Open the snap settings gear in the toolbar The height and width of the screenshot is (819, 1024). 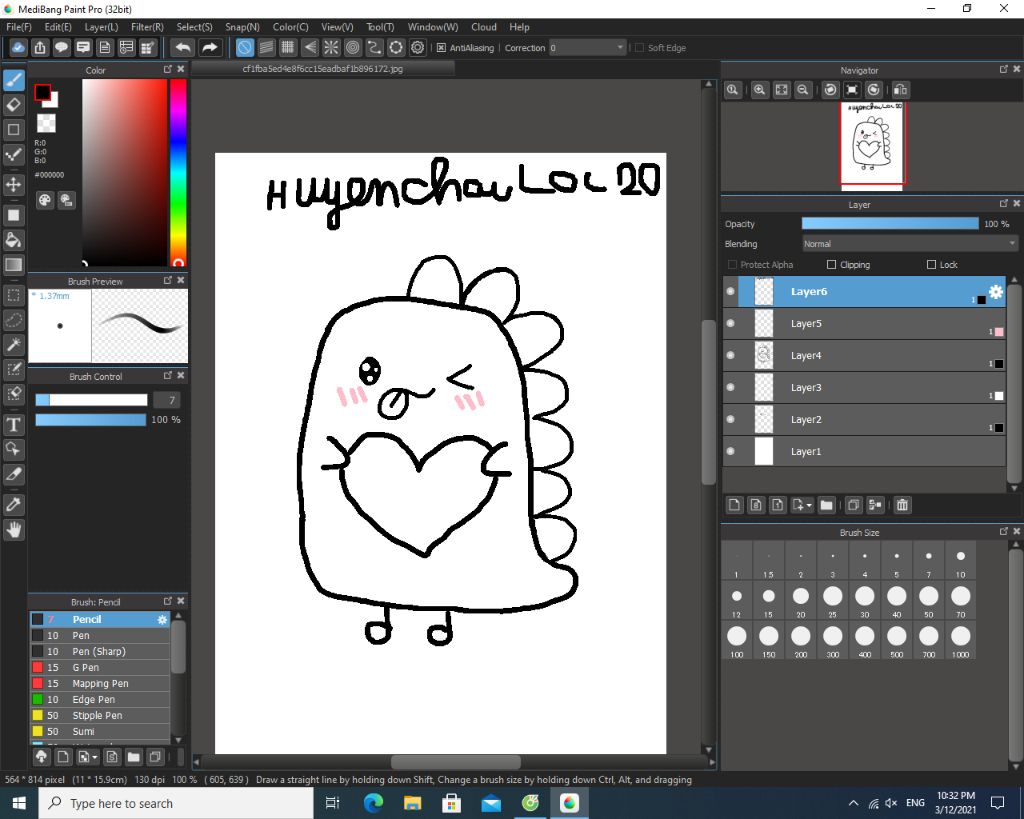[x=418, y=48]
